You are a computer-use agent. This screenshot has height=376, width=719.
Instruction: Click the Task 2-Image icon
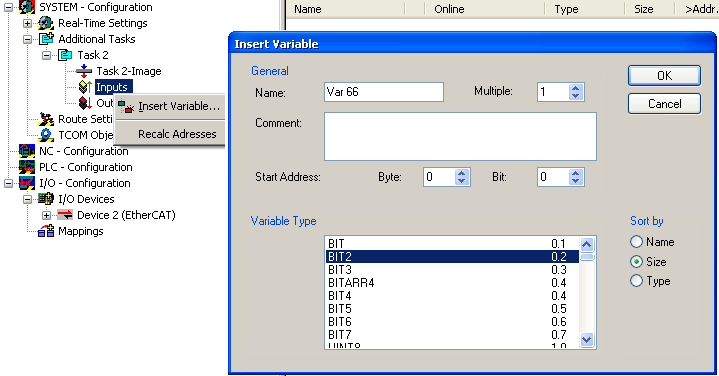84,71
